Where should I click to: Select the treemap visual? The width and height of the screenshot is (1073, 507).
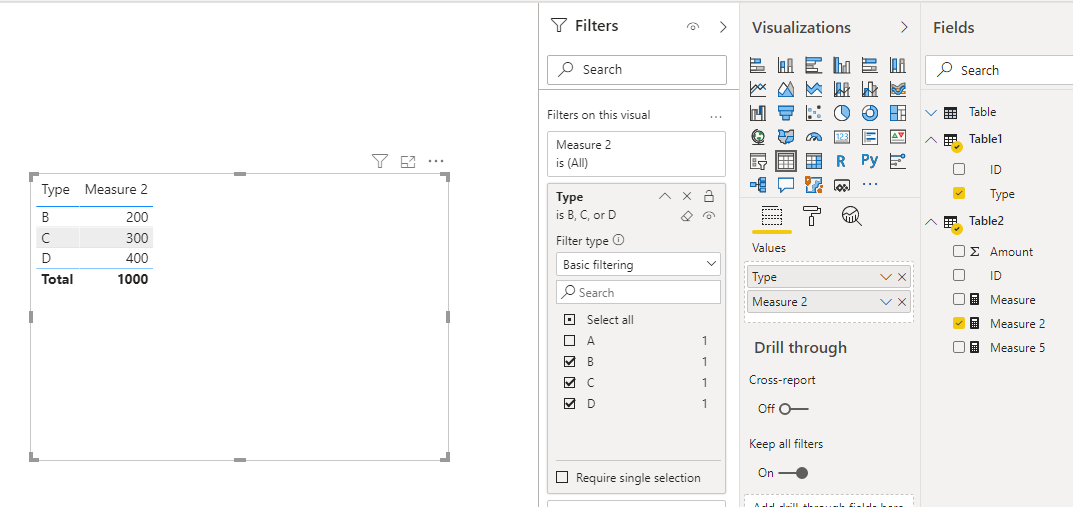(x=898, y=113)
